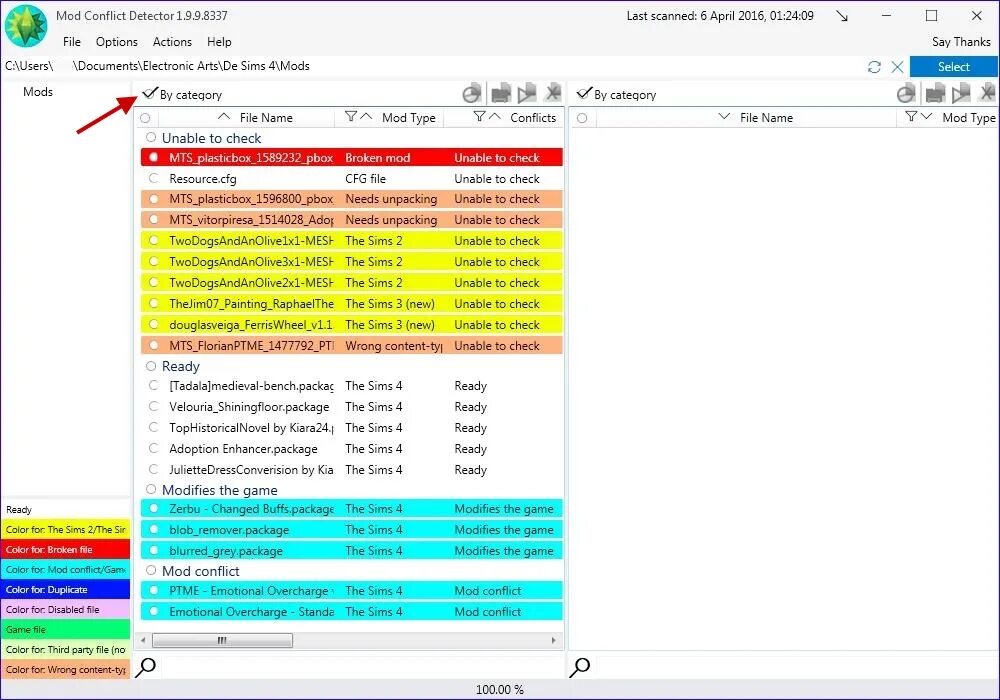The height and width of the screenshot is (700, 1000).
Task: Select the radio button for Velouria_Shiningfloor.package
Action: 154,406
